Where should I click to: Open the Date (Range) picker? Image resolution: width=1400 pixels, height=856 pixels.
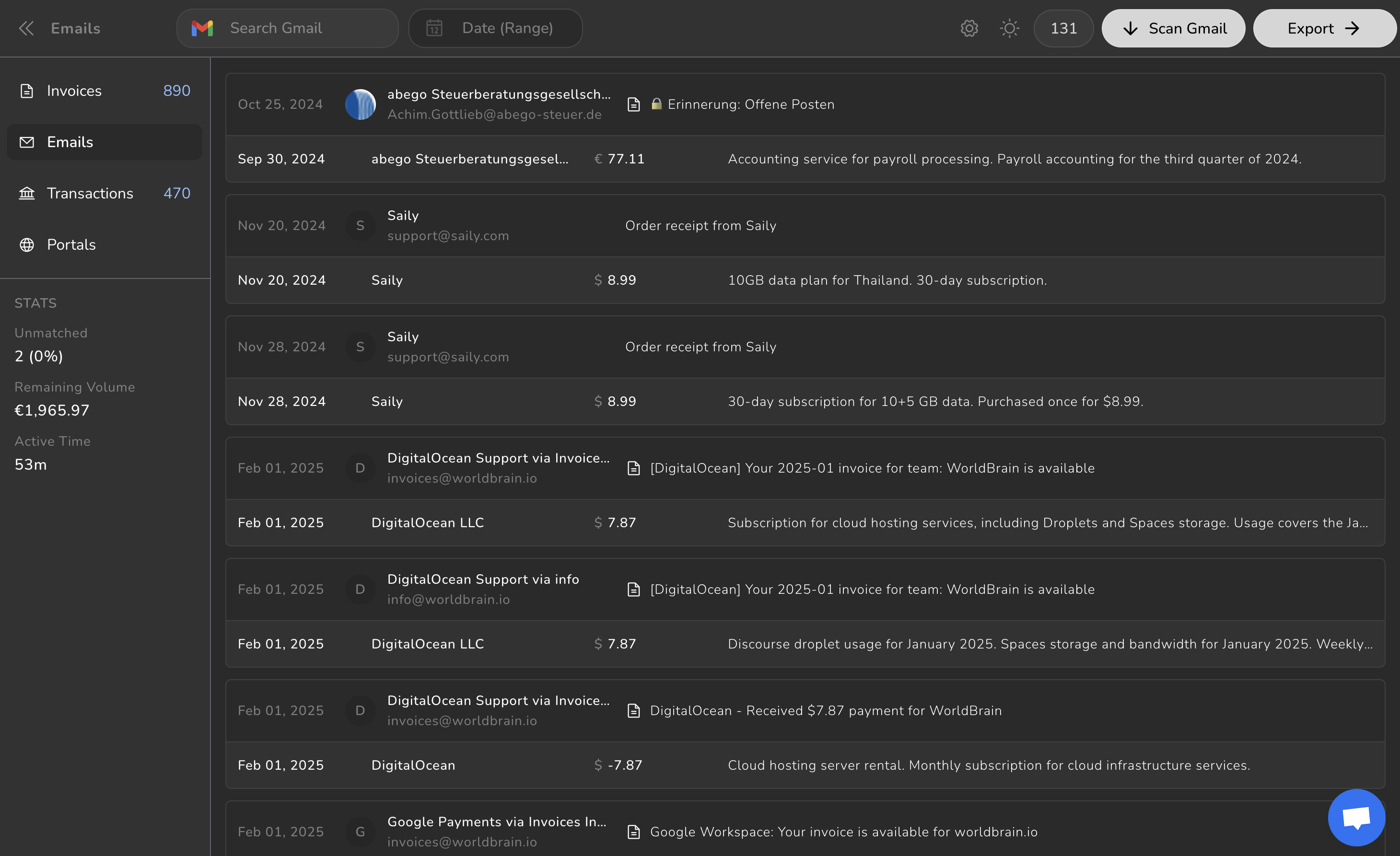coord(507,28)
